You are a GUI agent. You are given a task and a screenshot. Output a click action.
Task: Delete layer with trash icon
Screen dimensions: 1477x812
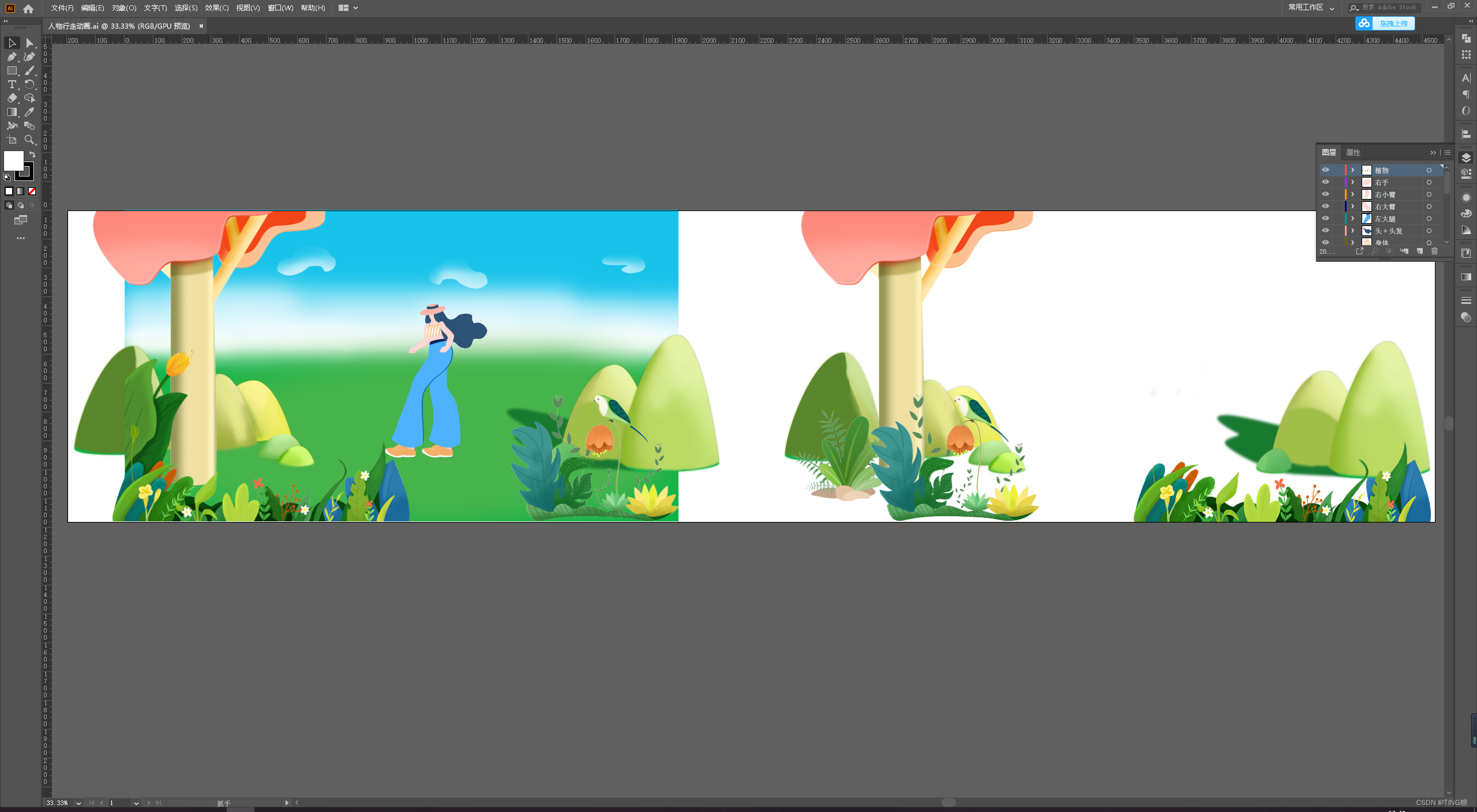pyautogui.click(x=1434, y=251)
